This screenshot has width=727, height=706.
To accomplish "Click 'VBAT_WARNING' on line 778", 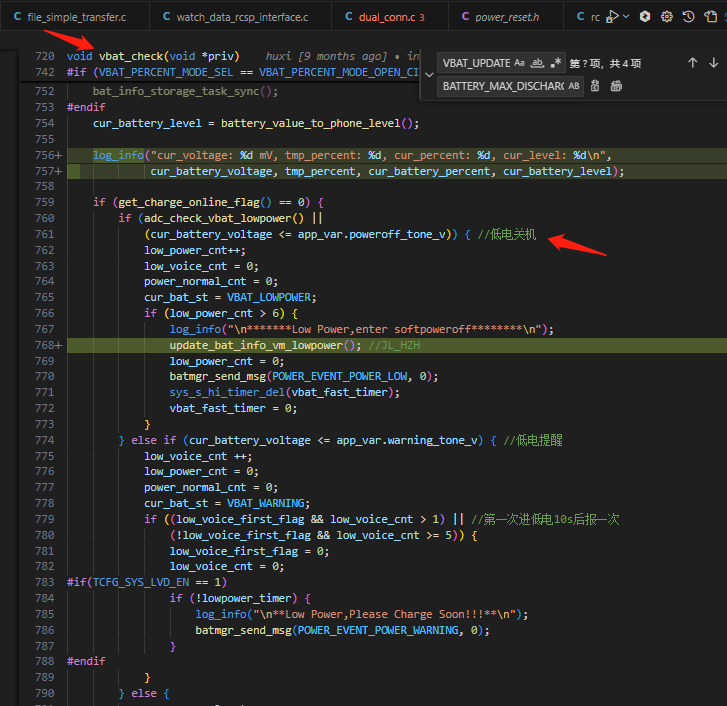I will click(x=266, y=503).
